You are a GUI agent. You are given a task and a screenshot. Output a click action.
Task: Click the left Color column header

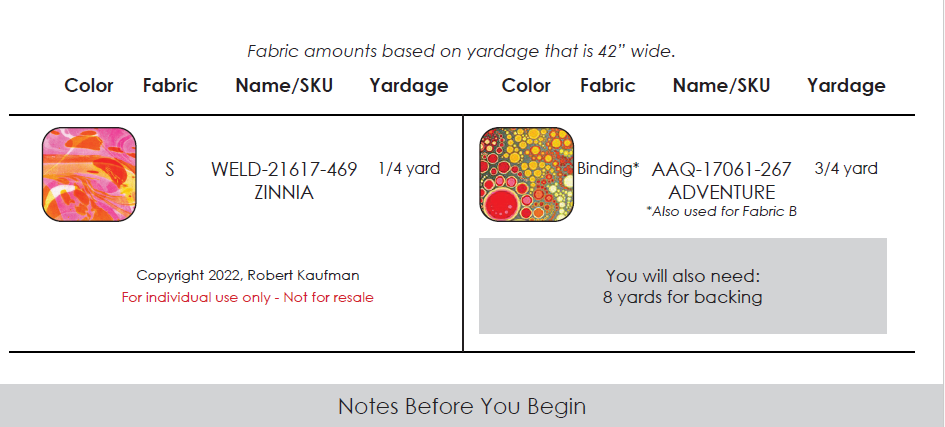pyautogui.click(x=89, y=86)
